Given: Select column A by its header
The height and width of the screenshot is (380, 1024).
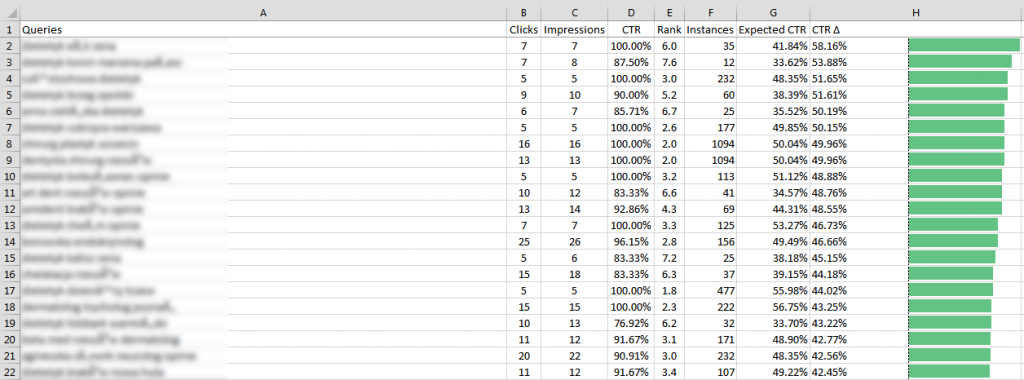Looking at the screenshot, I should click(x=263, y=12).
